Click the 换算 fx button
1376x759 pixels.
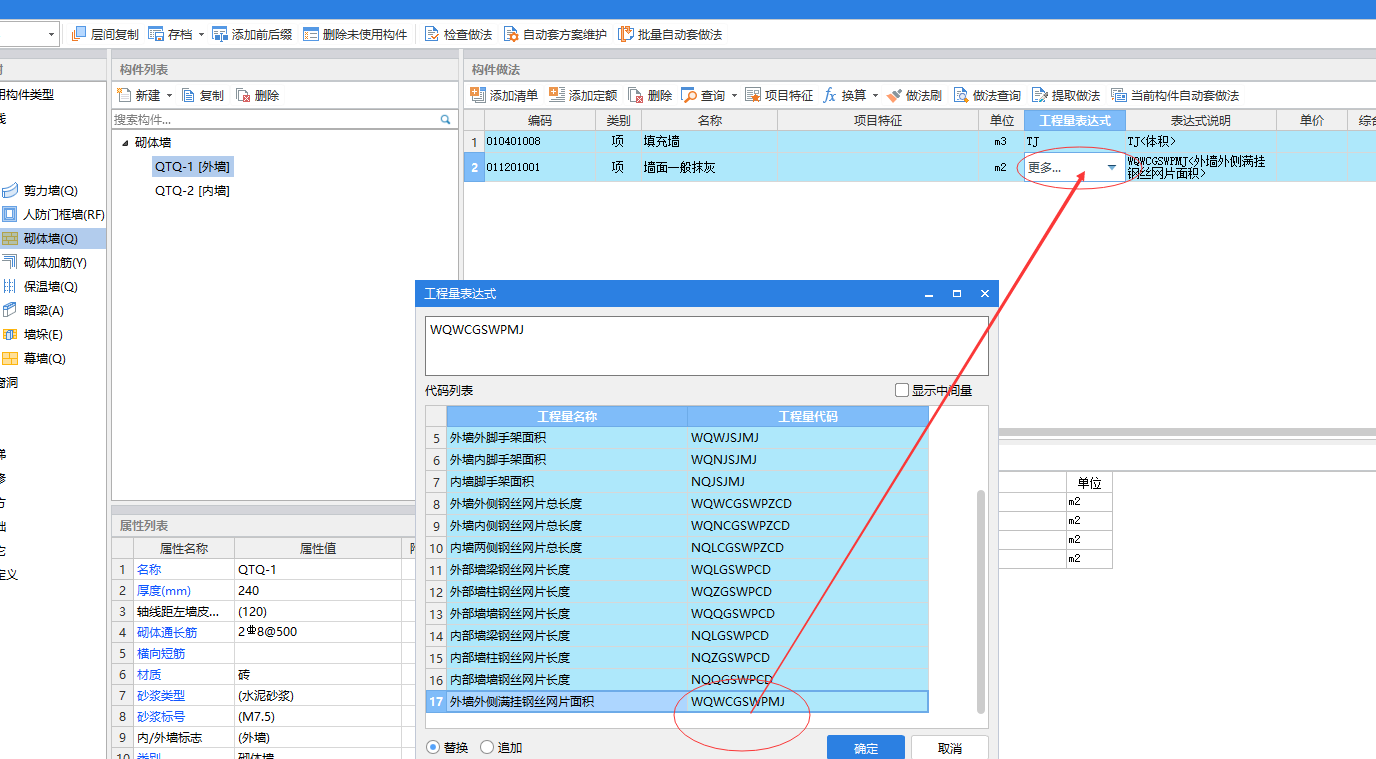(x=845, y=95)
